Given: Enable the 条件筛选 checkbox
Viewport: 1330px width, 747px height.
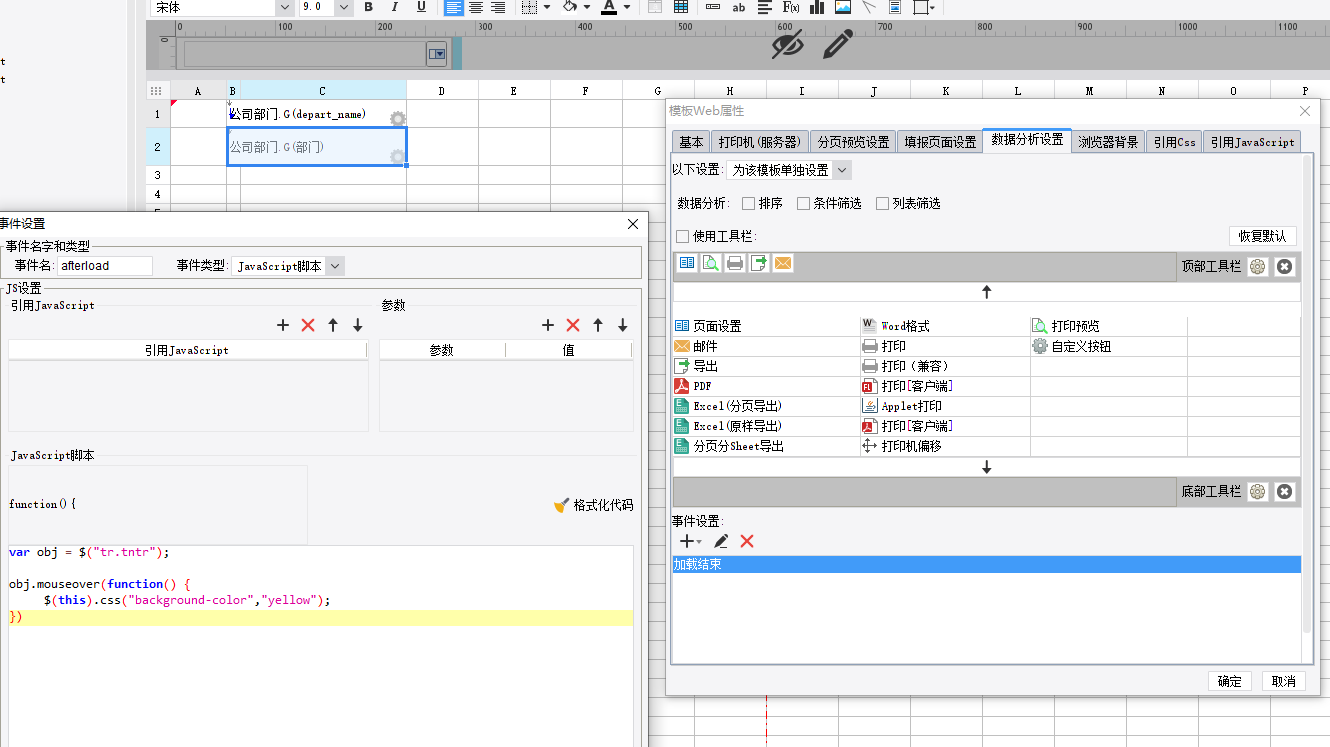Looking at the screenshot, I should point(803,204).
